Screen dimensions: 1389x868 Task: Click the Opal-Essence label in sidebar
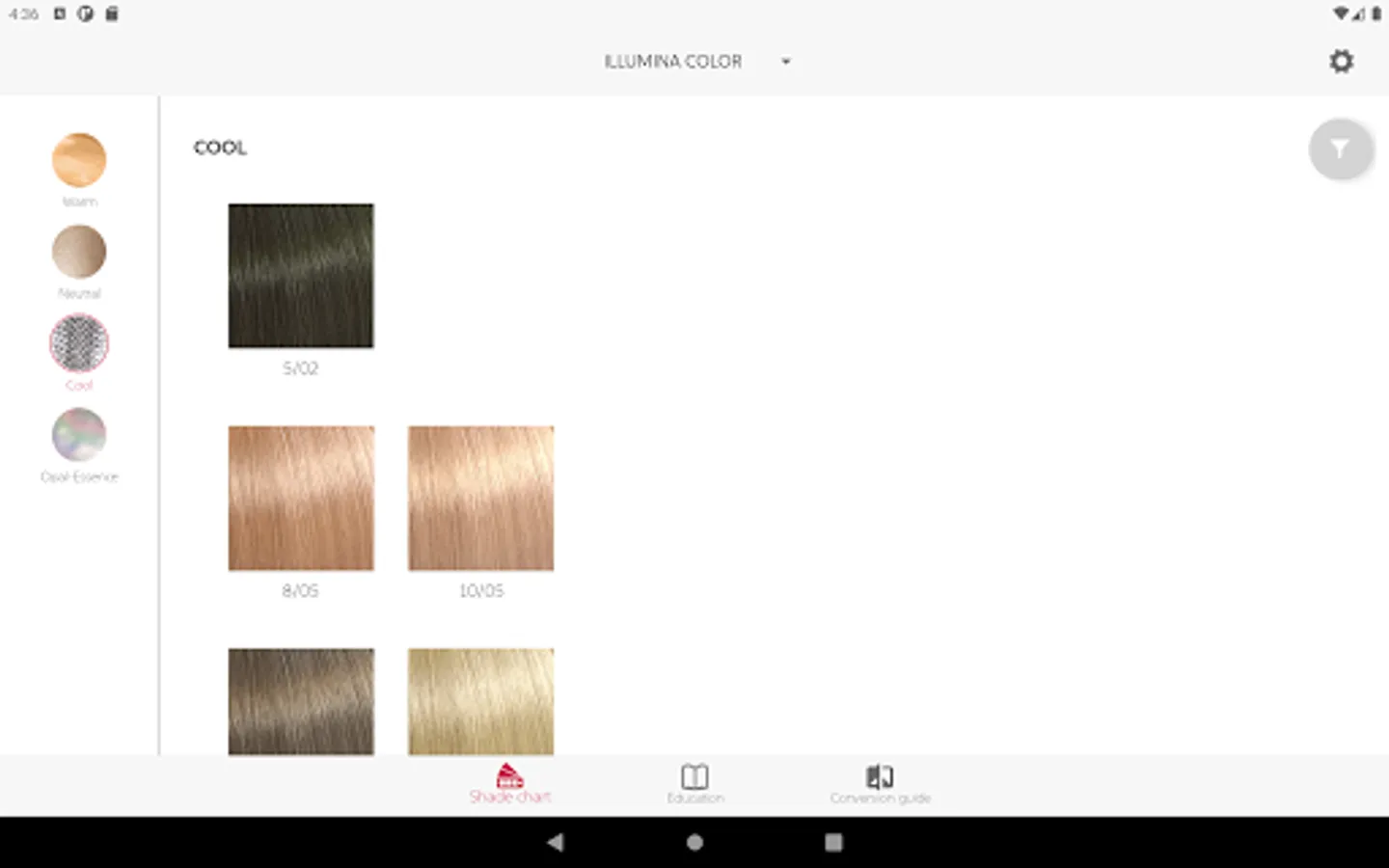(x=79, y=476)
